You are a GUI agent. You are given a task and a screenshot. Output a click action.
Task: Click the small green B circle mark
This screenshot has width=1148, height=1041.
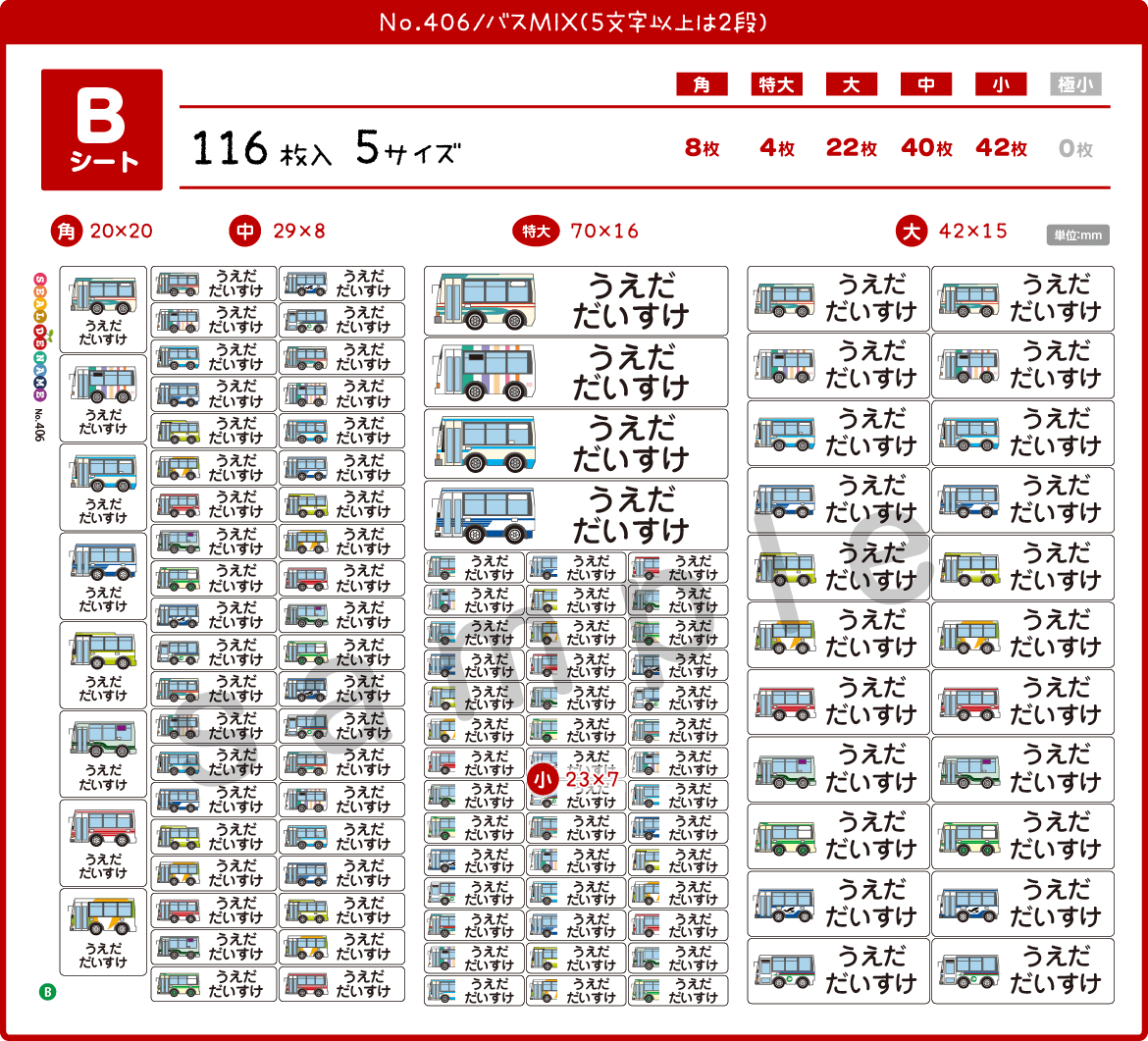click(48, 992)
